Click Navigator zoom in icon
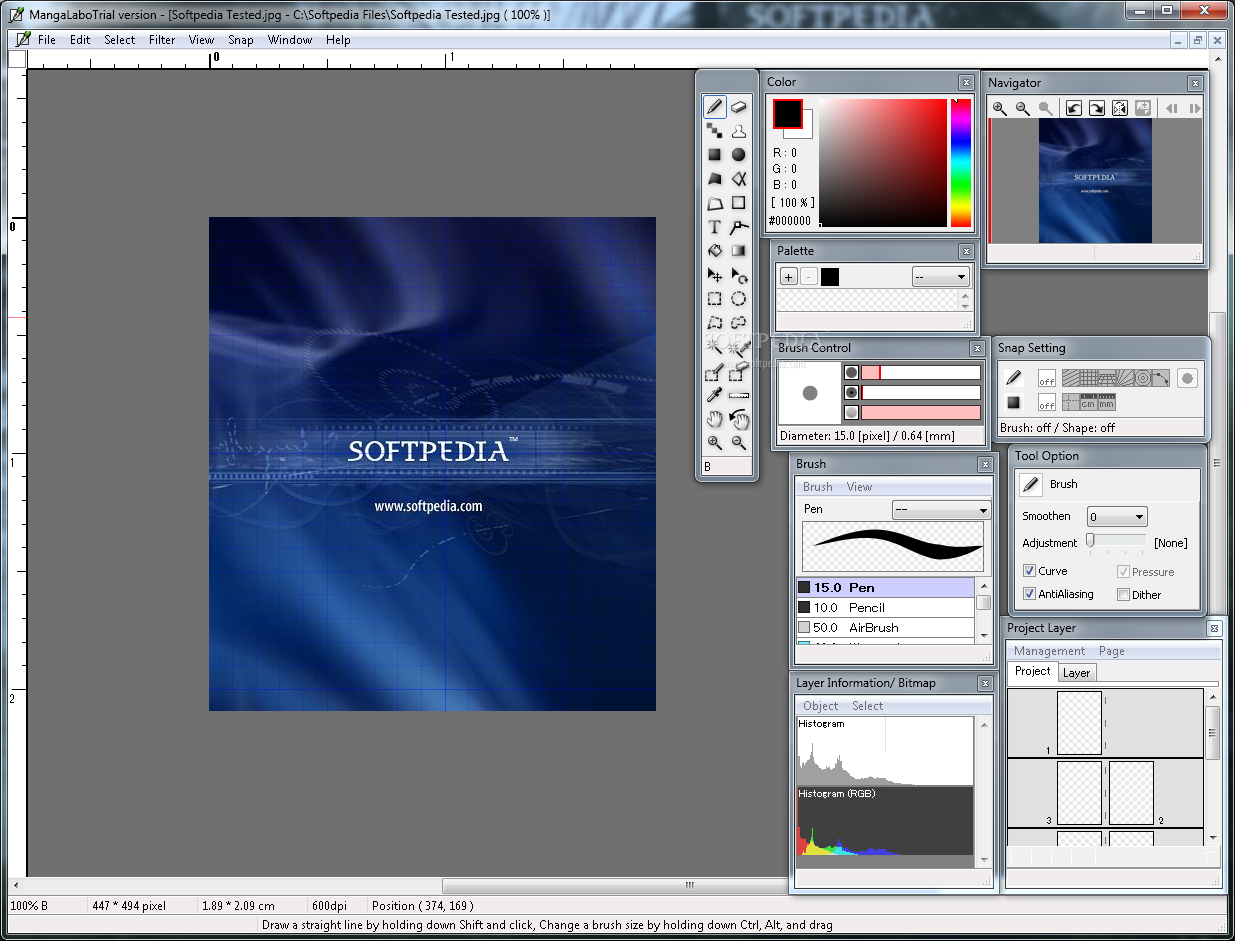The image size is (1235, 941). point(999,108)
